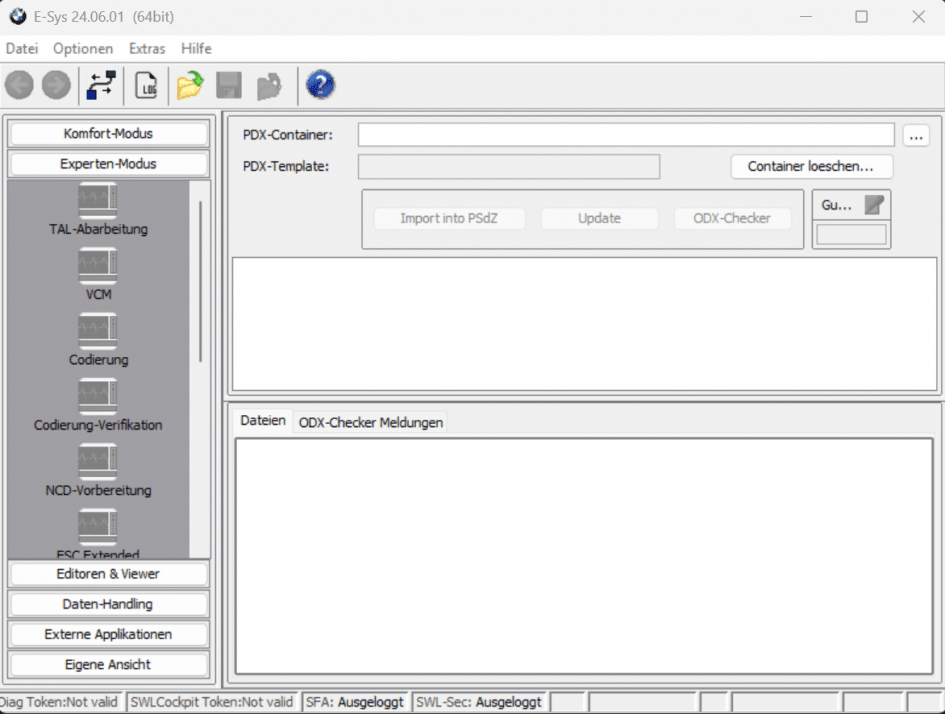Select the VCM module icon
The width and height of the screenshot is (945, 714).
pos(98,266)
